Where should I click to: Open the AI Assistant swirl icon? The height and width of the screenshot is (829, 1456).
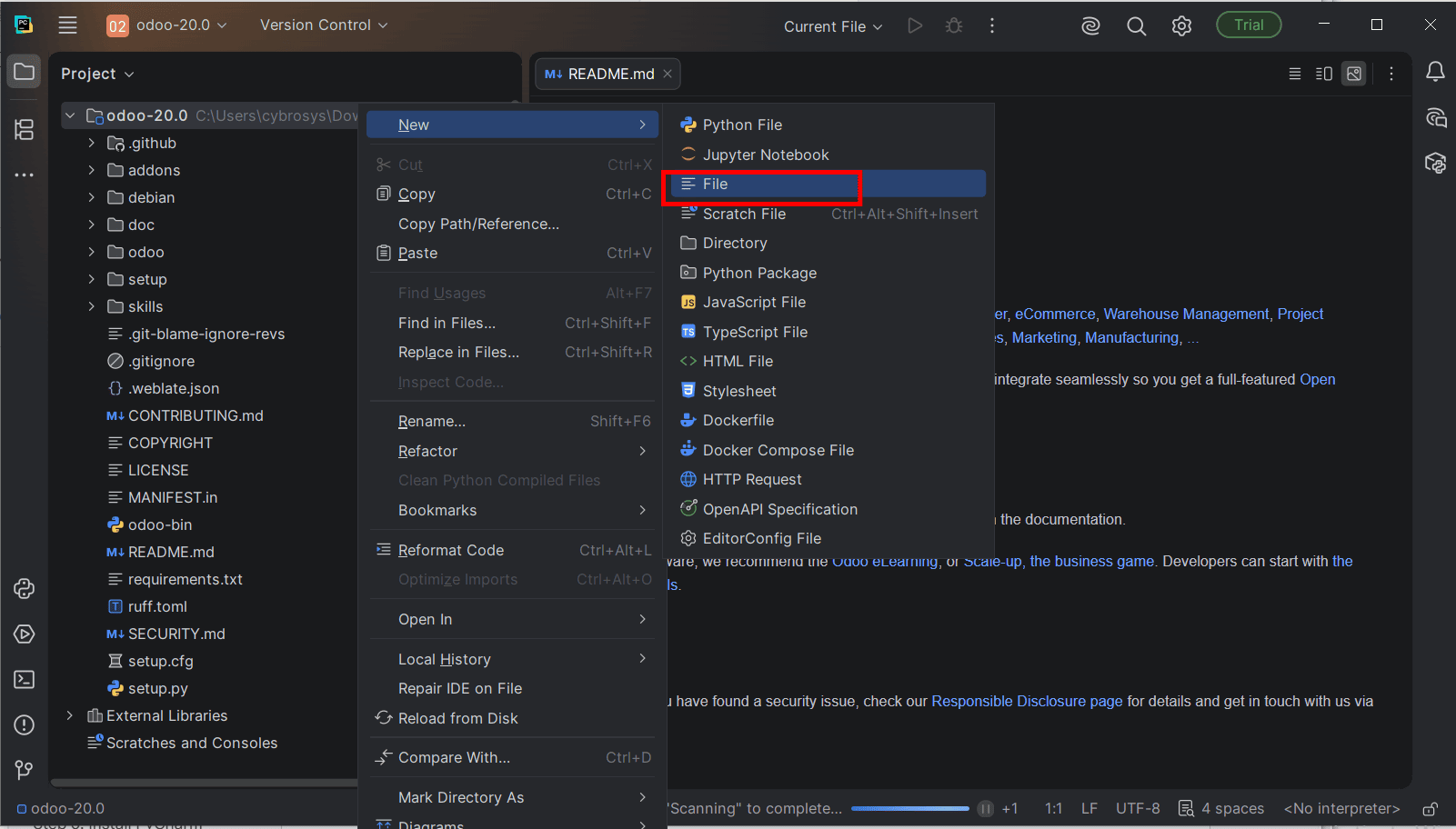point(1090,26)
